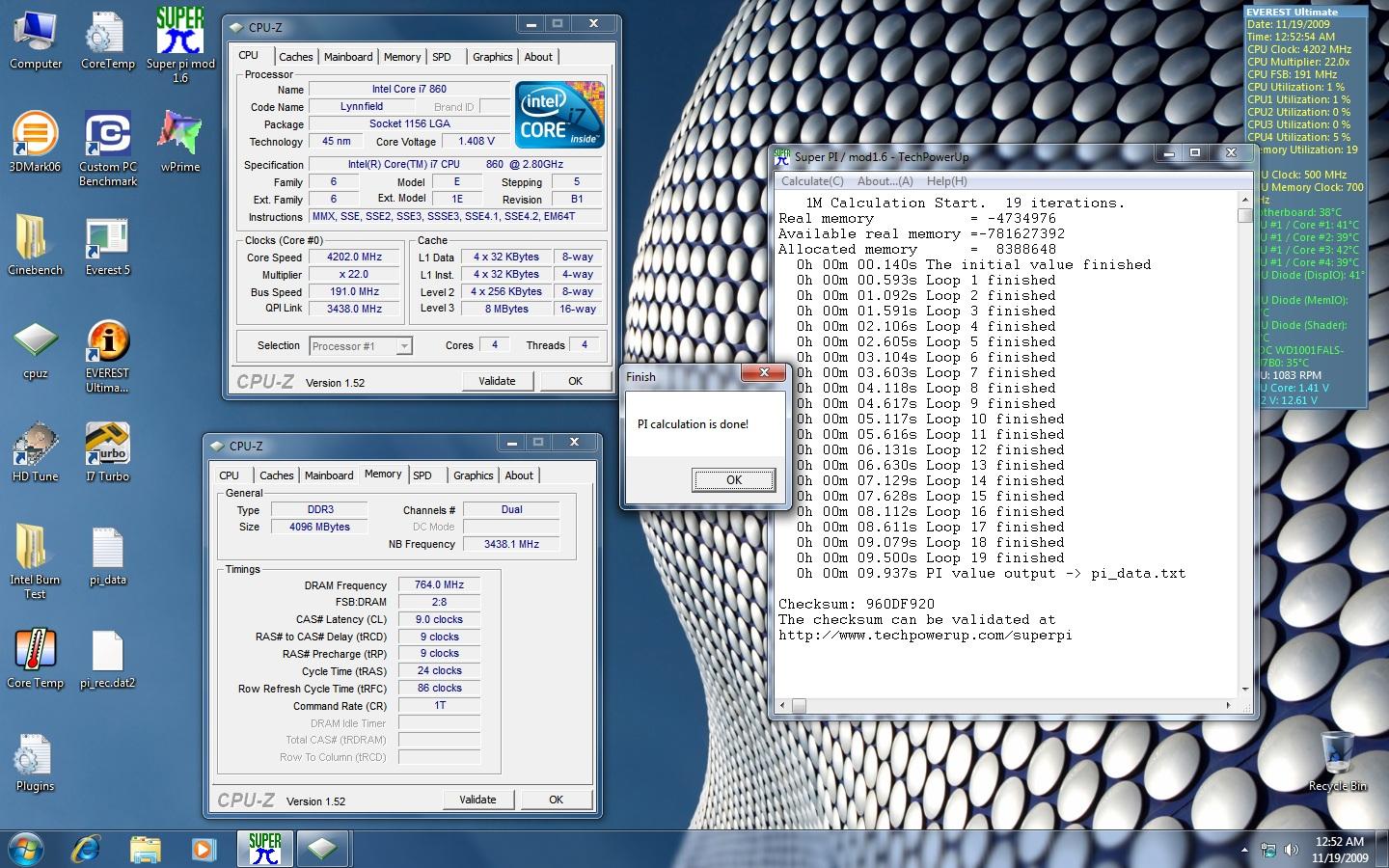
Task: Click Super PI vertical scrollbar up arrow
Action: [1245, 200]
